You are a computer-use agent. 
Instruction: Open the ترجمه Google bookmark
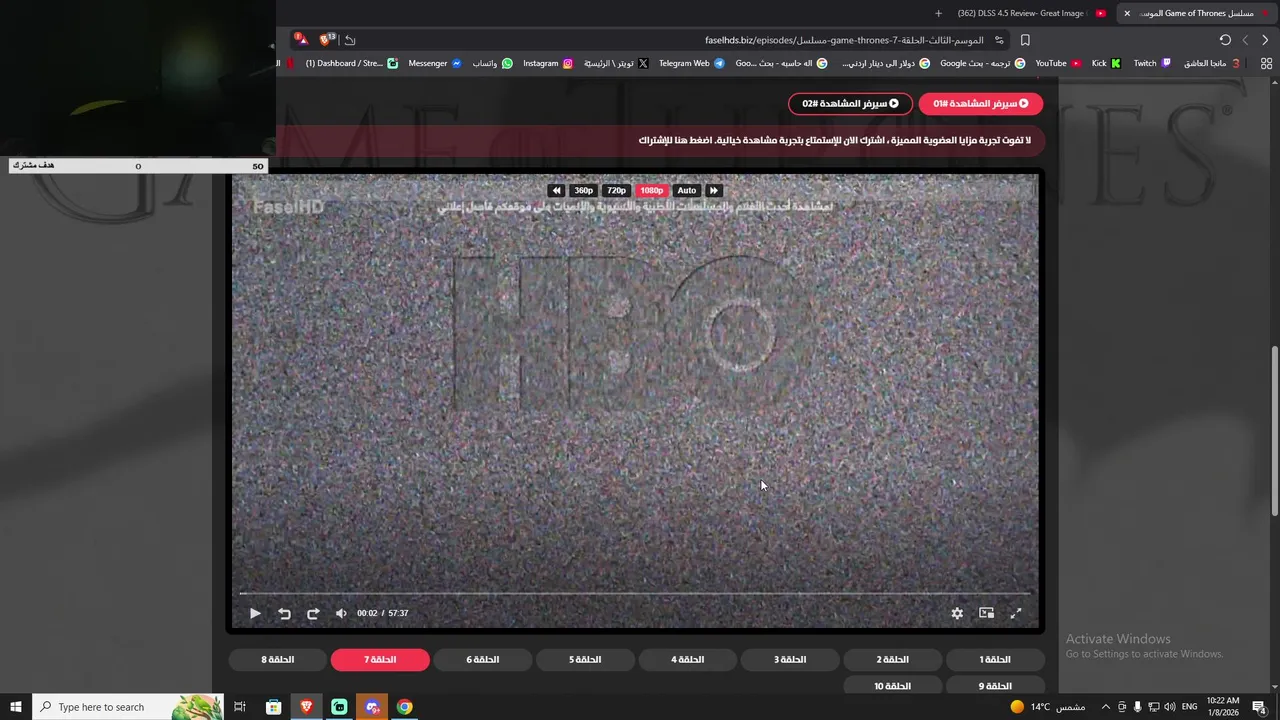pos(982,63)
